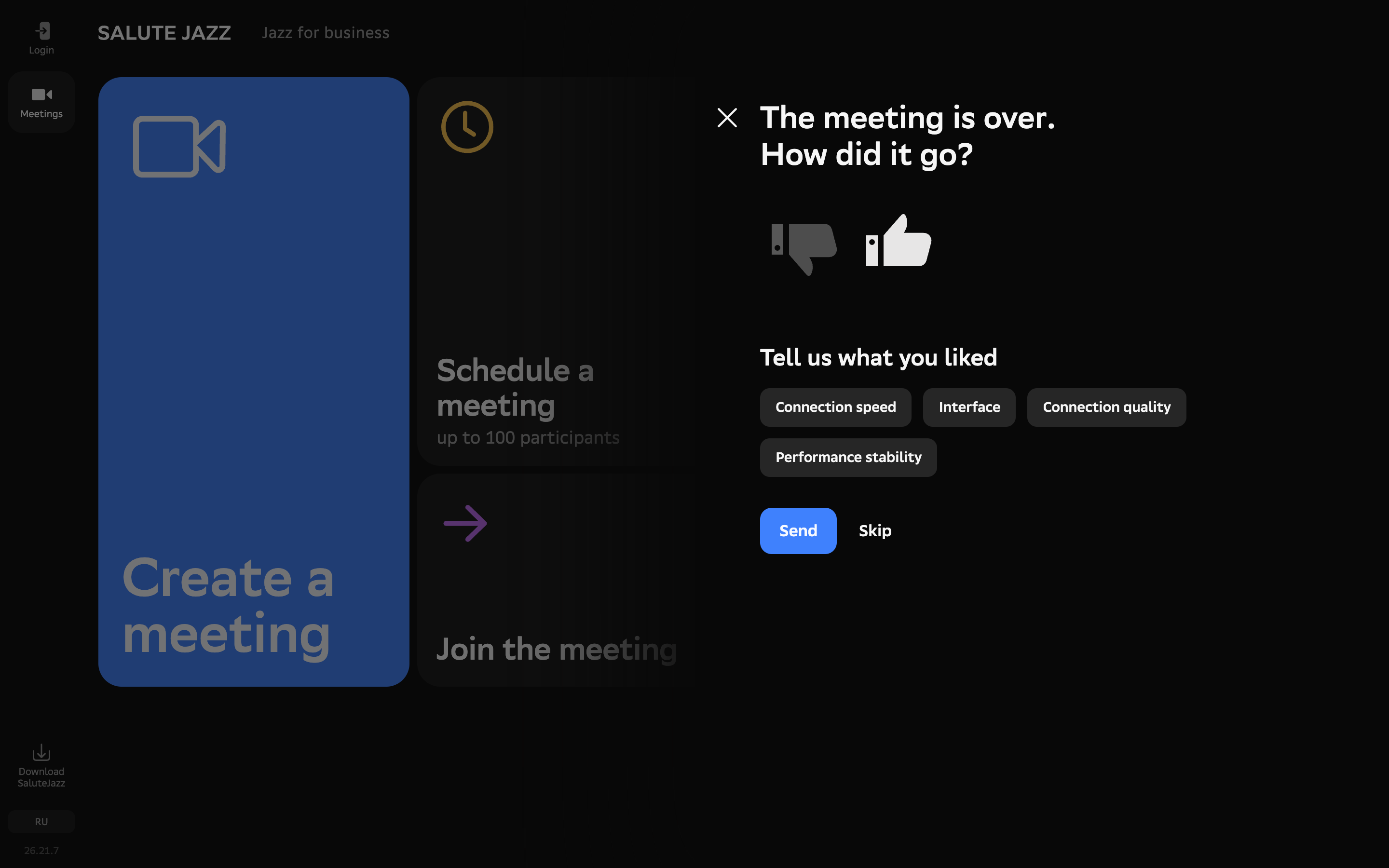
Task: Open the Meetings sidebar item
Action: pos(41,103)
